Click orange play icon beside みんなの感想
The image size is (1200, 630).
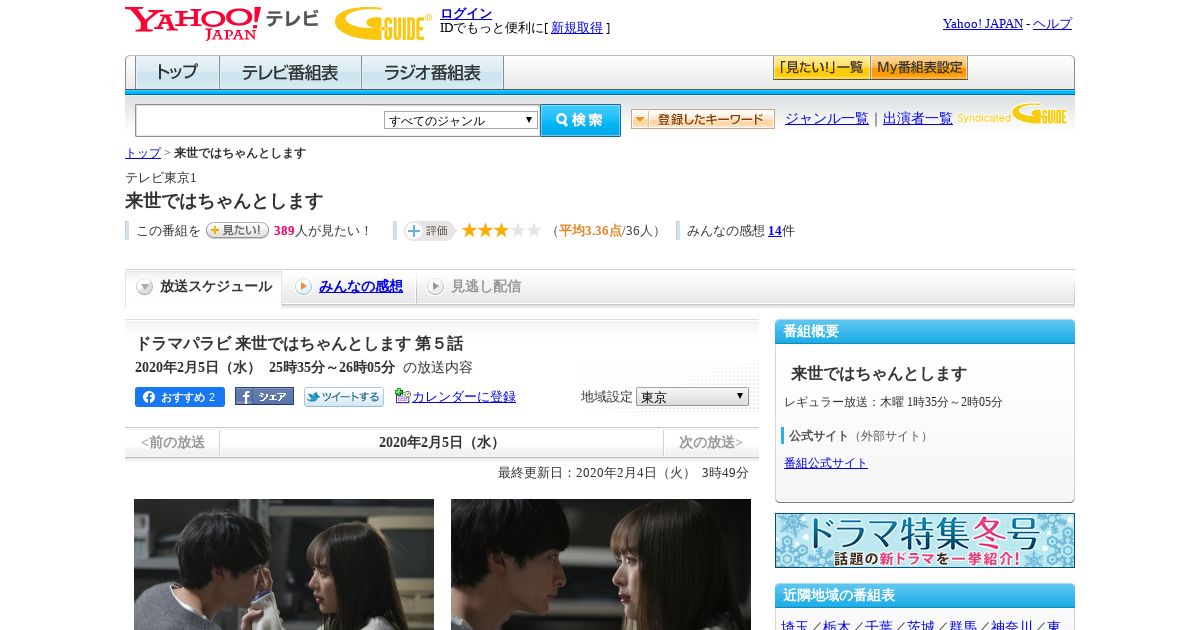[303, 287]
